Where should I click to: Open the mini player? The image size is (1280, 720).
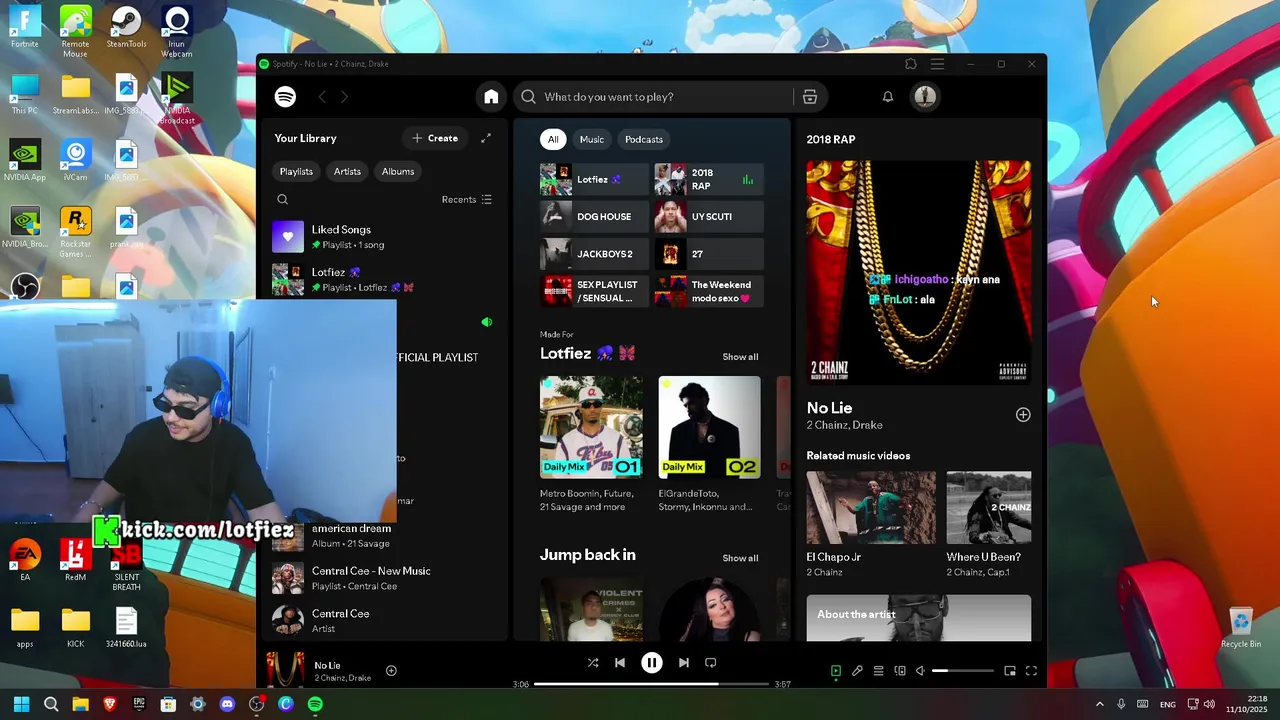point(1010,671)
